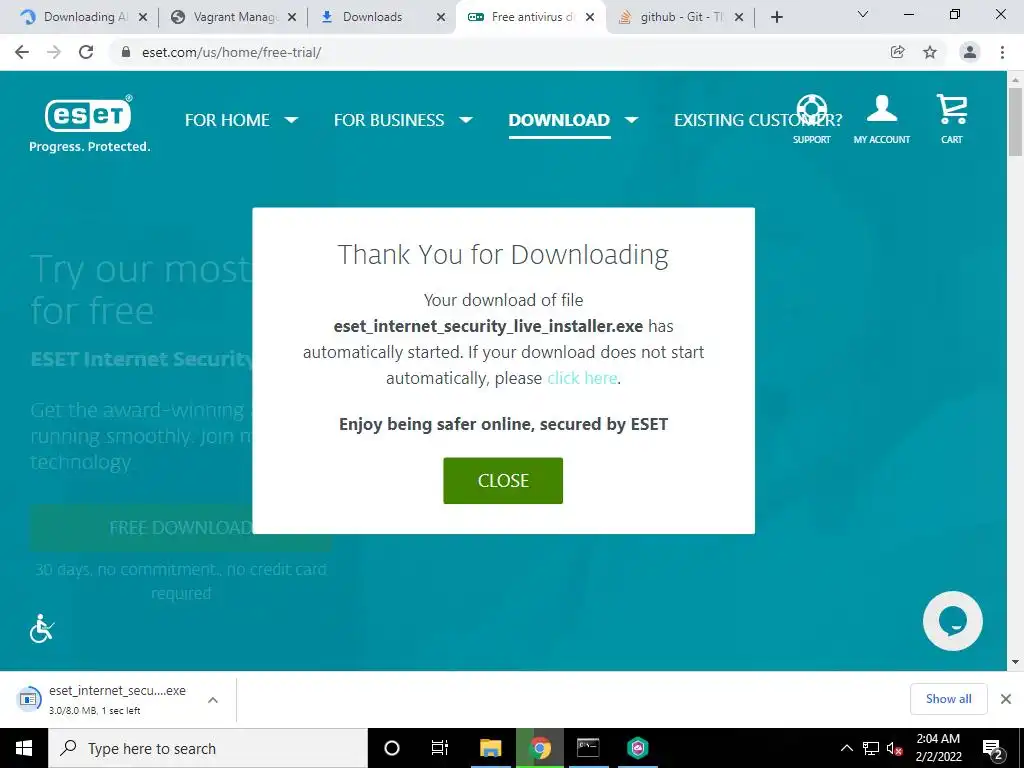
Task: Click the page vertical scrollbar thumb
Action: (x=1015, y=121)
